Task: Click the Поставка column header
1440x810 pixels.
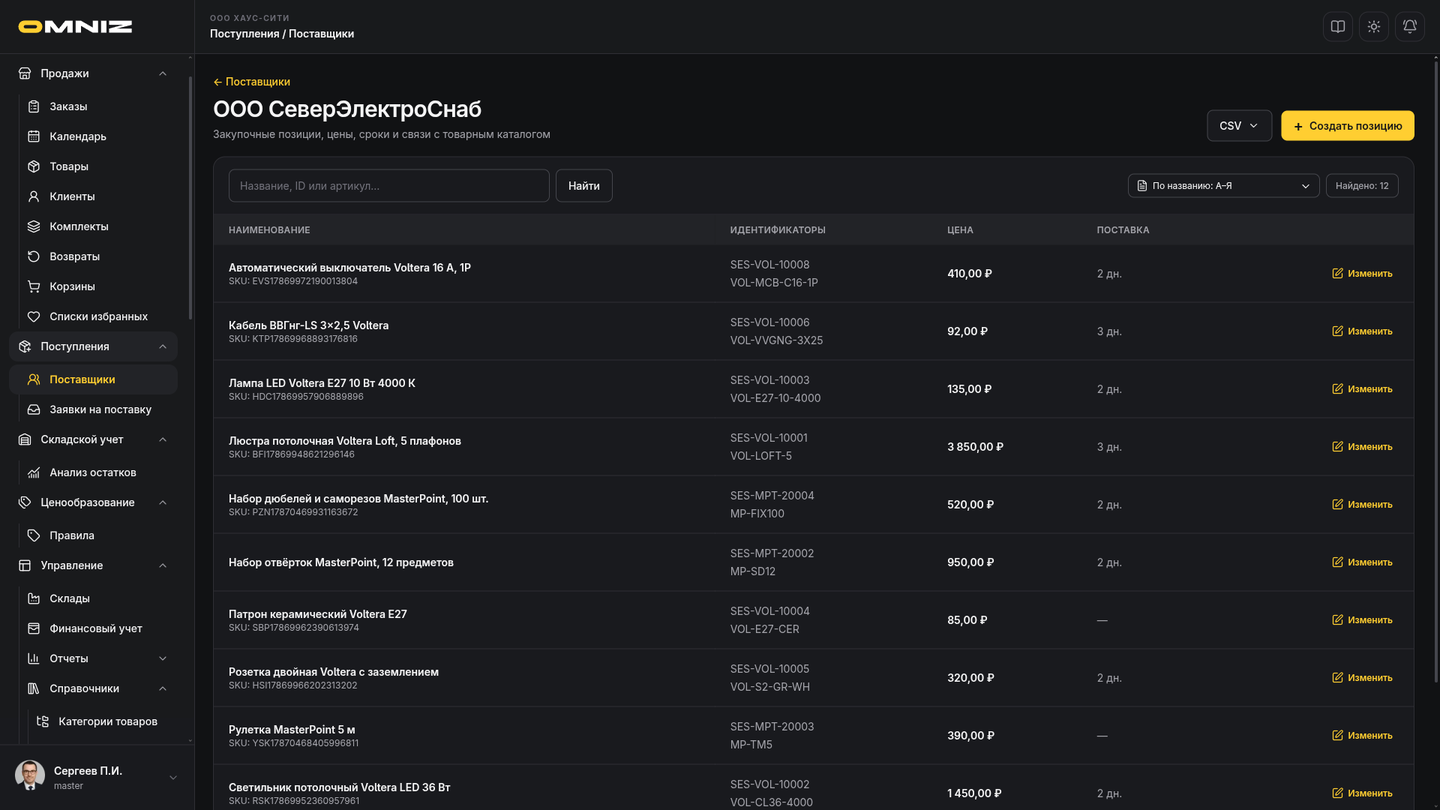Action: [x=1123, y=230]
